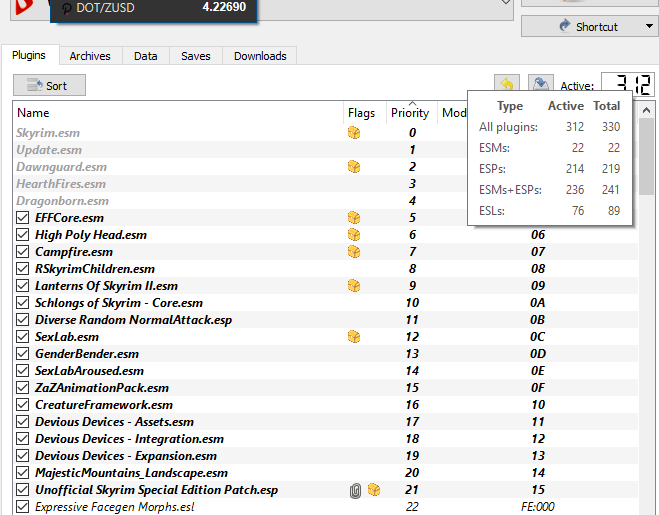Viewport: 659px width, 515px height.
Task: Toggle Devious Devices - Expansion.esm checkbox
Action: (23, 456)
